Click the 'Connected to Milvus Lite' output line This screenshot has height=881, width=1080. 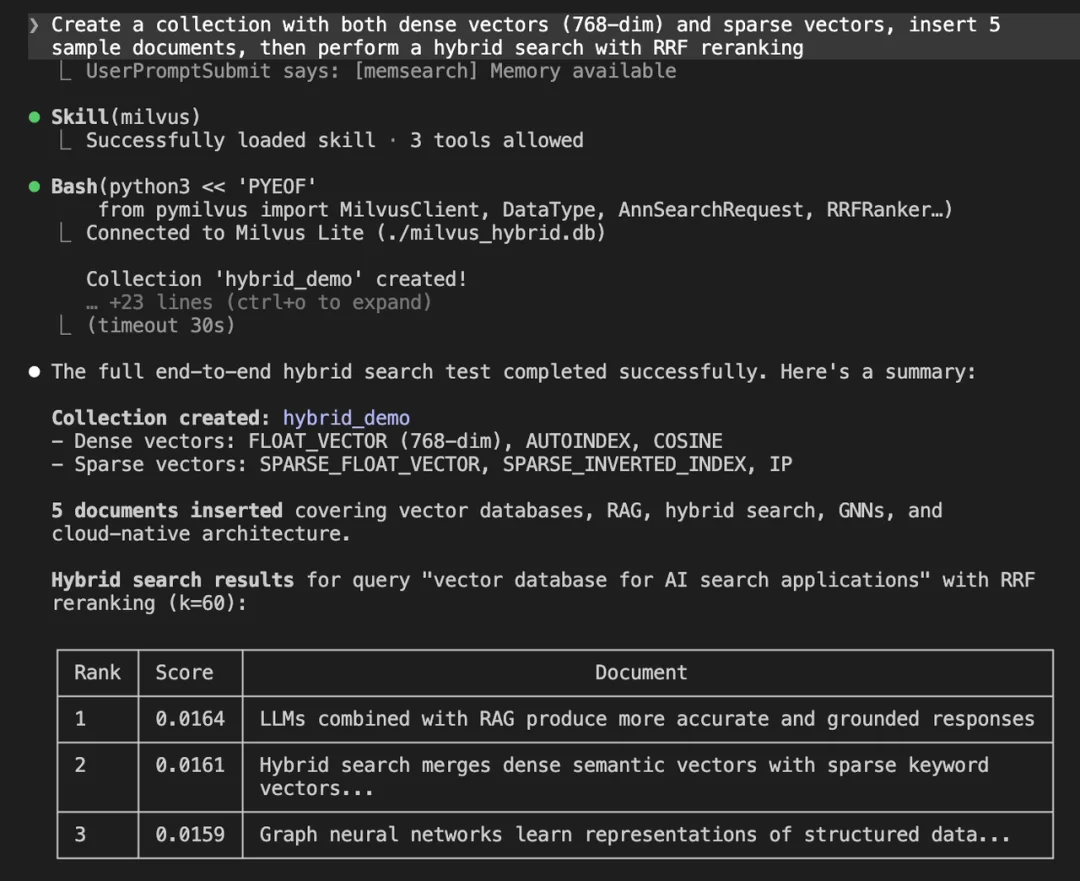[x=345, y=233]
